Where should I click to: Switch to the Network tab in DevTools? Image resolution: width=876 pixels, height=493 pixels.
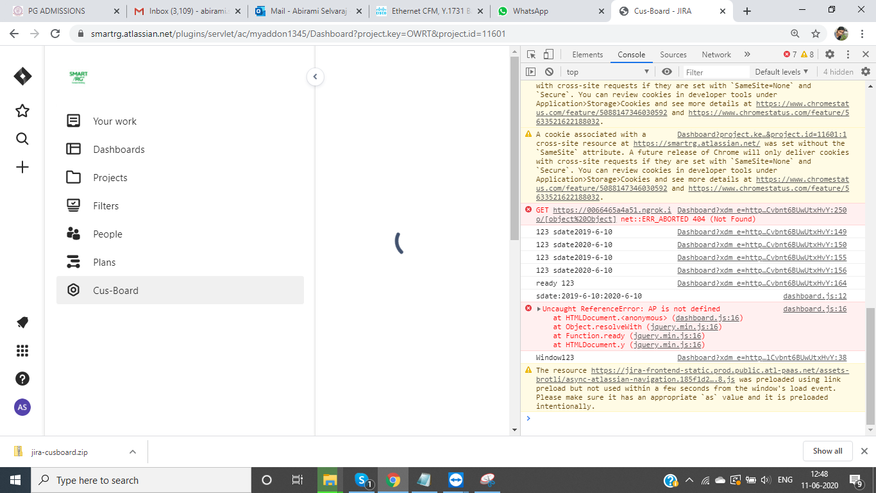(x=716, y=55)
